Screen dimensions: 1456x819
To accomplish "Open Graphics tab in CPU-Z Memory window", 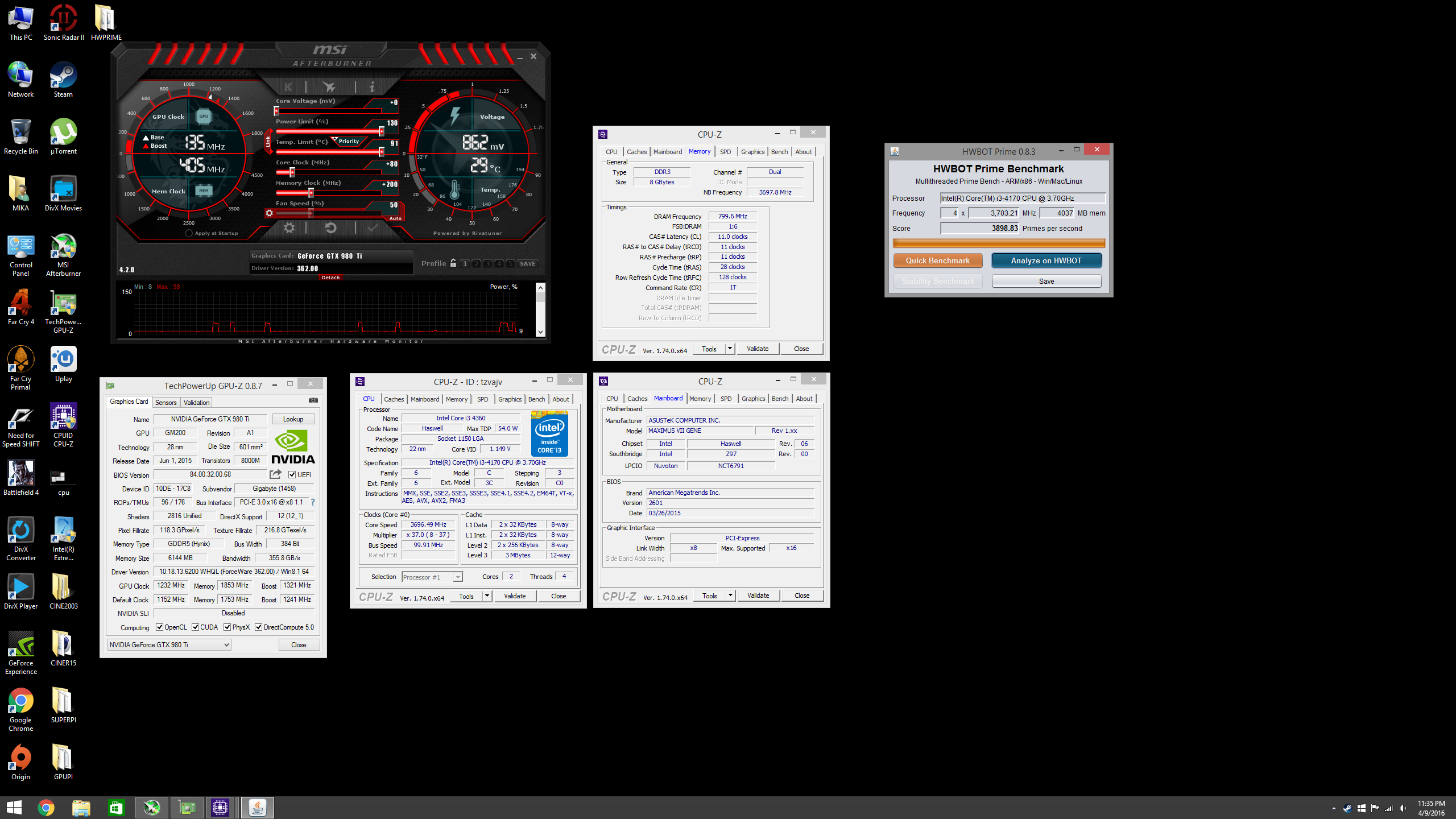I will click(x=752, y=152).
